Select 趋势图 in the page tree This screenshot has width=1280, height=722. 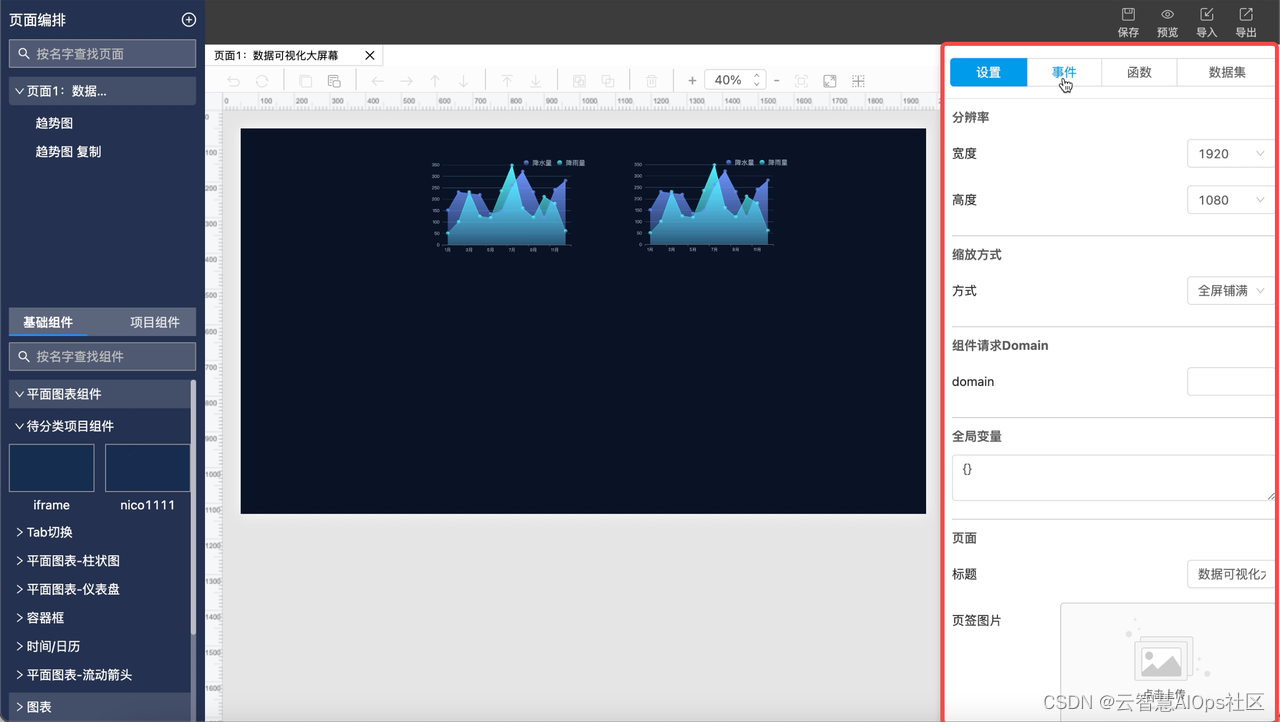pos(54,123)
